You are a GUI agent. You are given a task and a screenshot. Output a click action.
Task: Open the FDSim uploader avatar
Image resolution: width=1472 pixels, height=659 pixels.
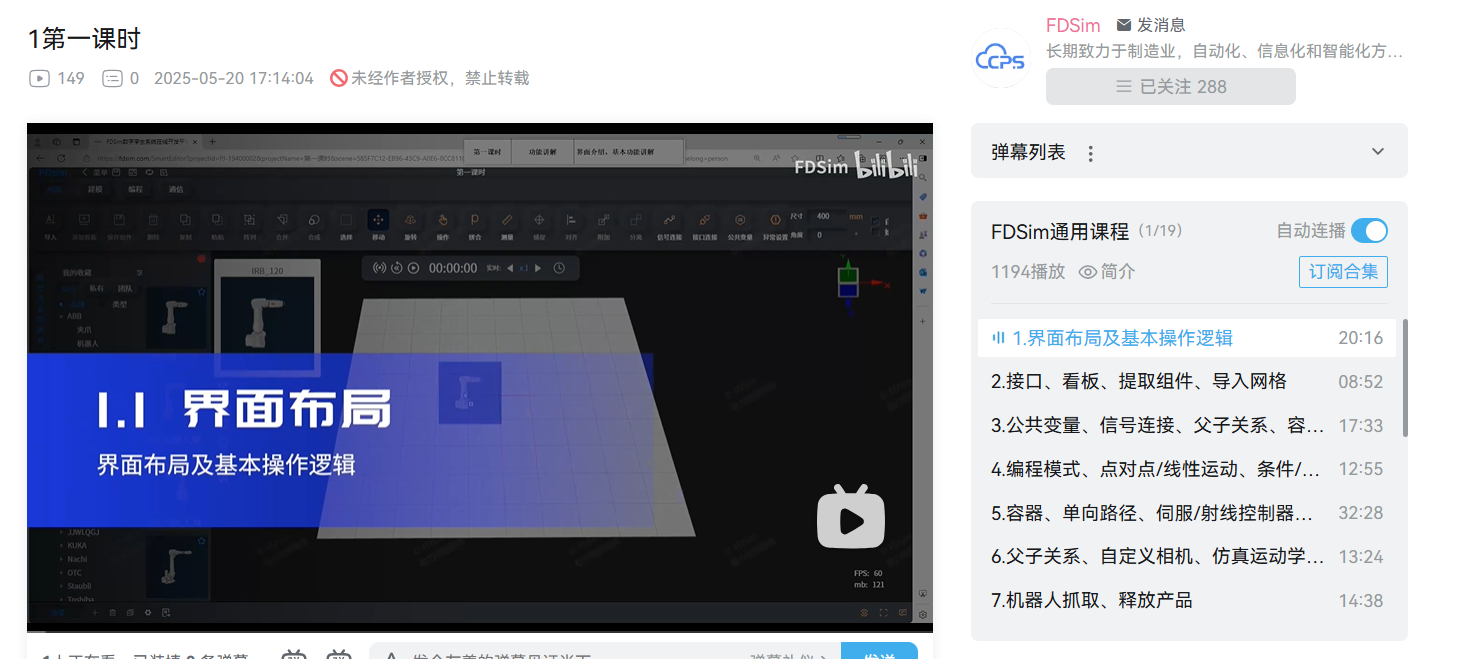coord(1001,58)
